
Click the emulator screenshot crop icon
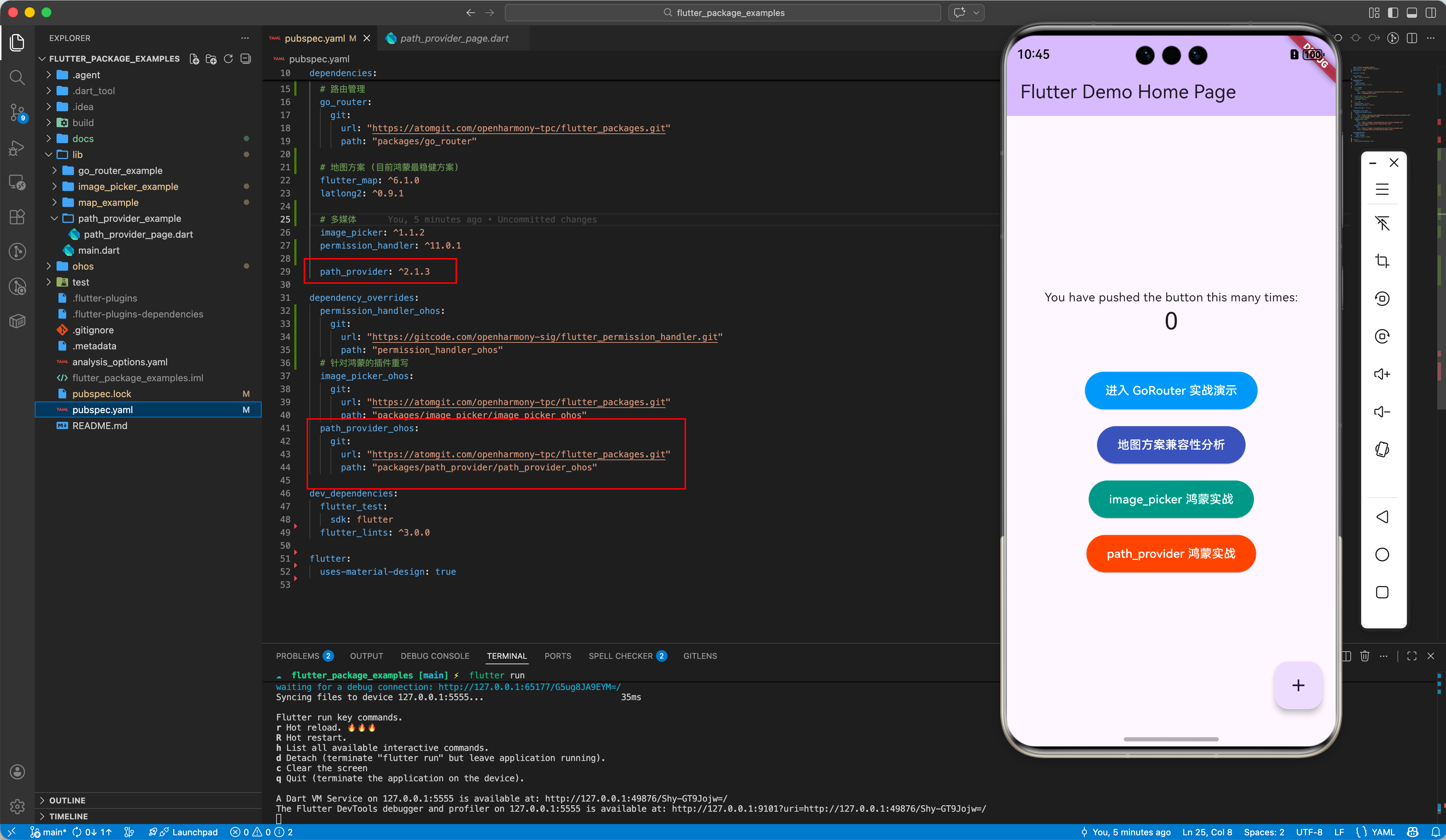[x=1382, y=261]
